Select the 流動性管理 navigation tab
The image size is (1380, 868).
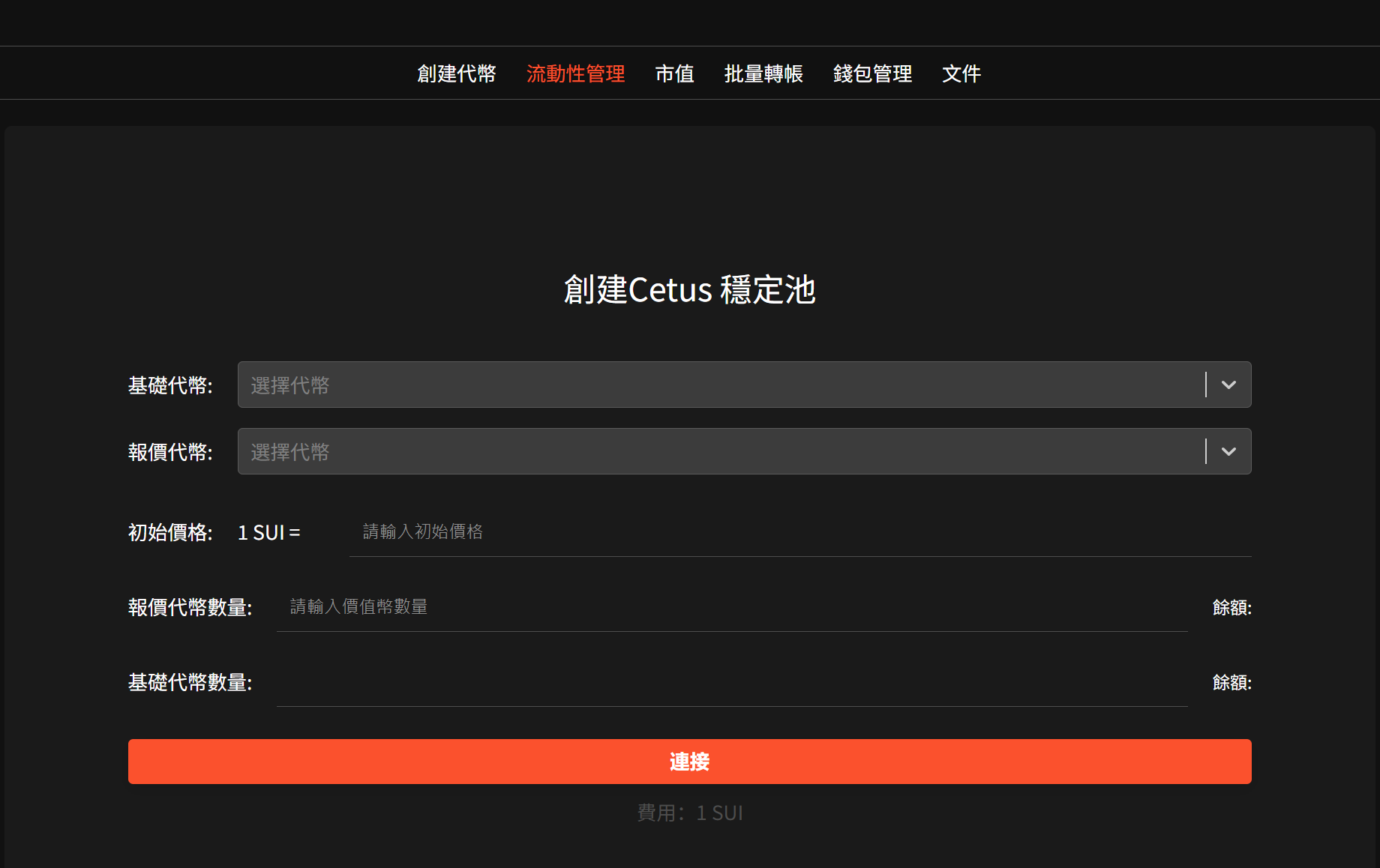click(575, 73)
